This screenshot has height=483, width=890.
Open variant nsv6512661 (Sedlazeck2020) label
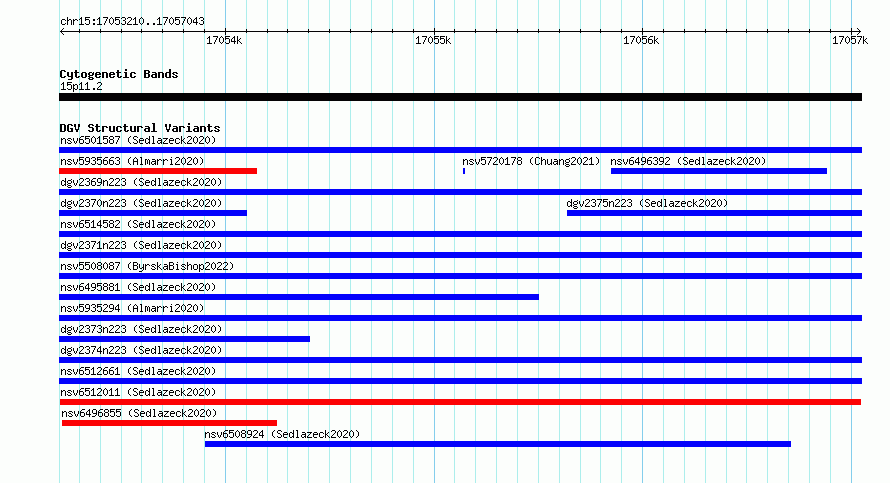coord(138,371)
